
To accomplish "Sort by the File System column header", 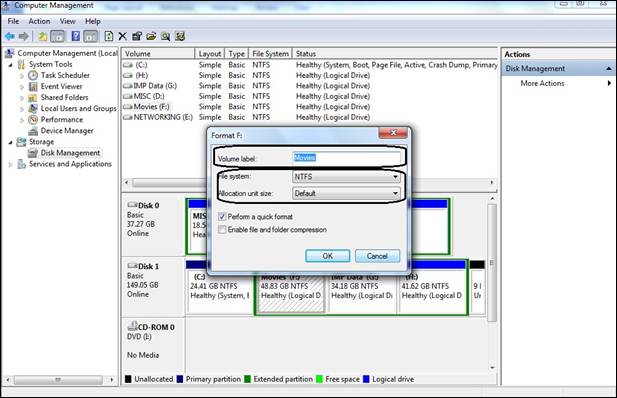I will tap(270, 54).
